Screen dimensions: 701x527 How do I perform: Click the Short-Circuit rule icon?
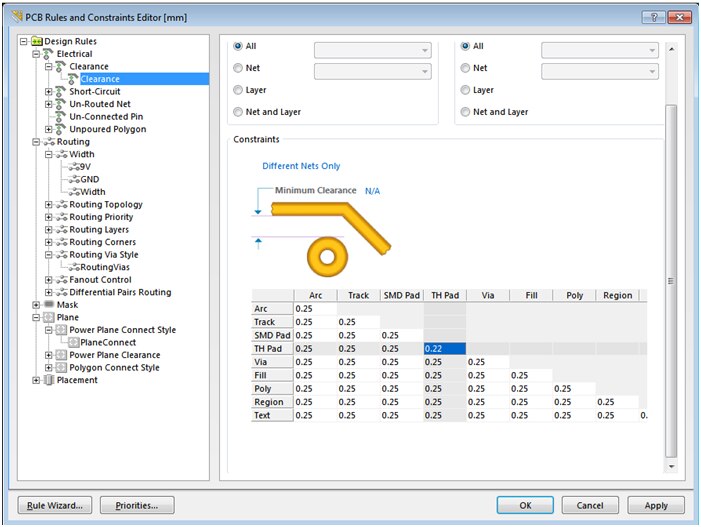[60, 92]
